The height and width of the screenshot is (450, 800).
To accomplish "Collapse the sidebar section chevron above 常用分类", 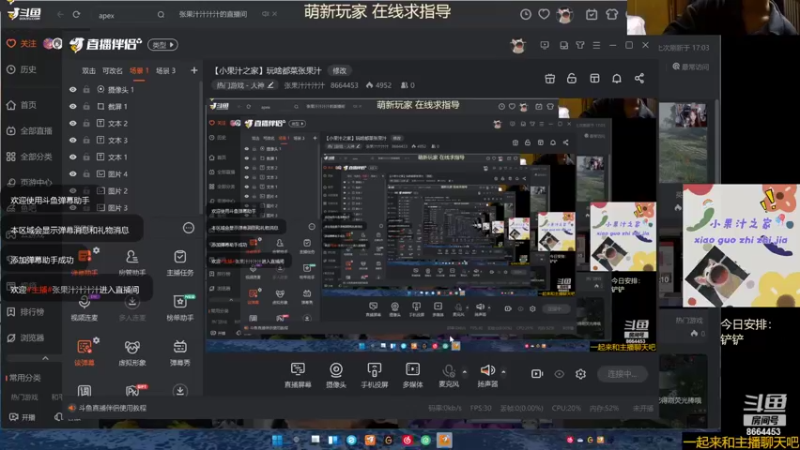I will (x=45, y=358).
